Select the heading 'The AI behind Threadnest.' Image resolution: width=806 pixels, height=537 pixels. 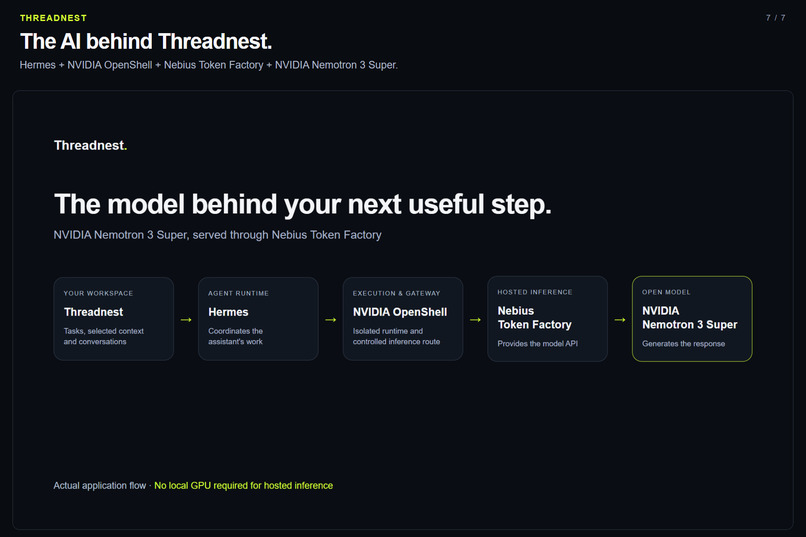coord(146,42)
